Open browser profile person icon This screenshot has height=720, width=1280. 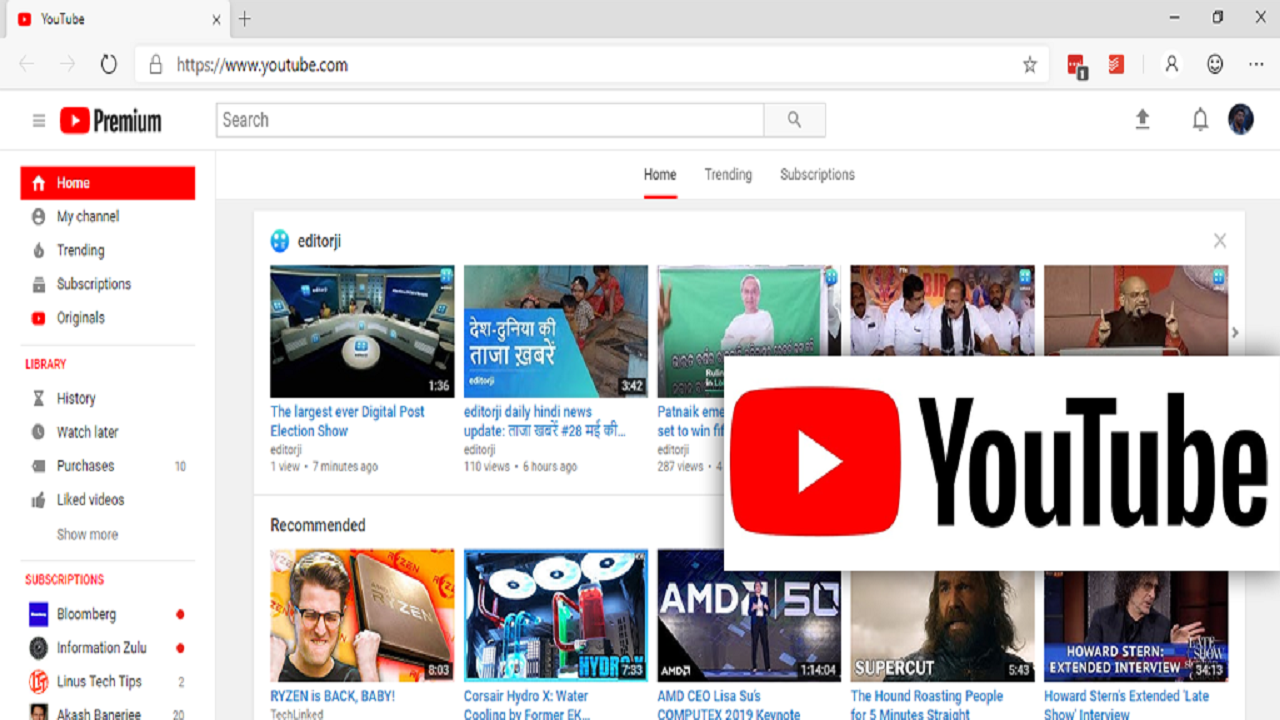[x=1172, y=64]
